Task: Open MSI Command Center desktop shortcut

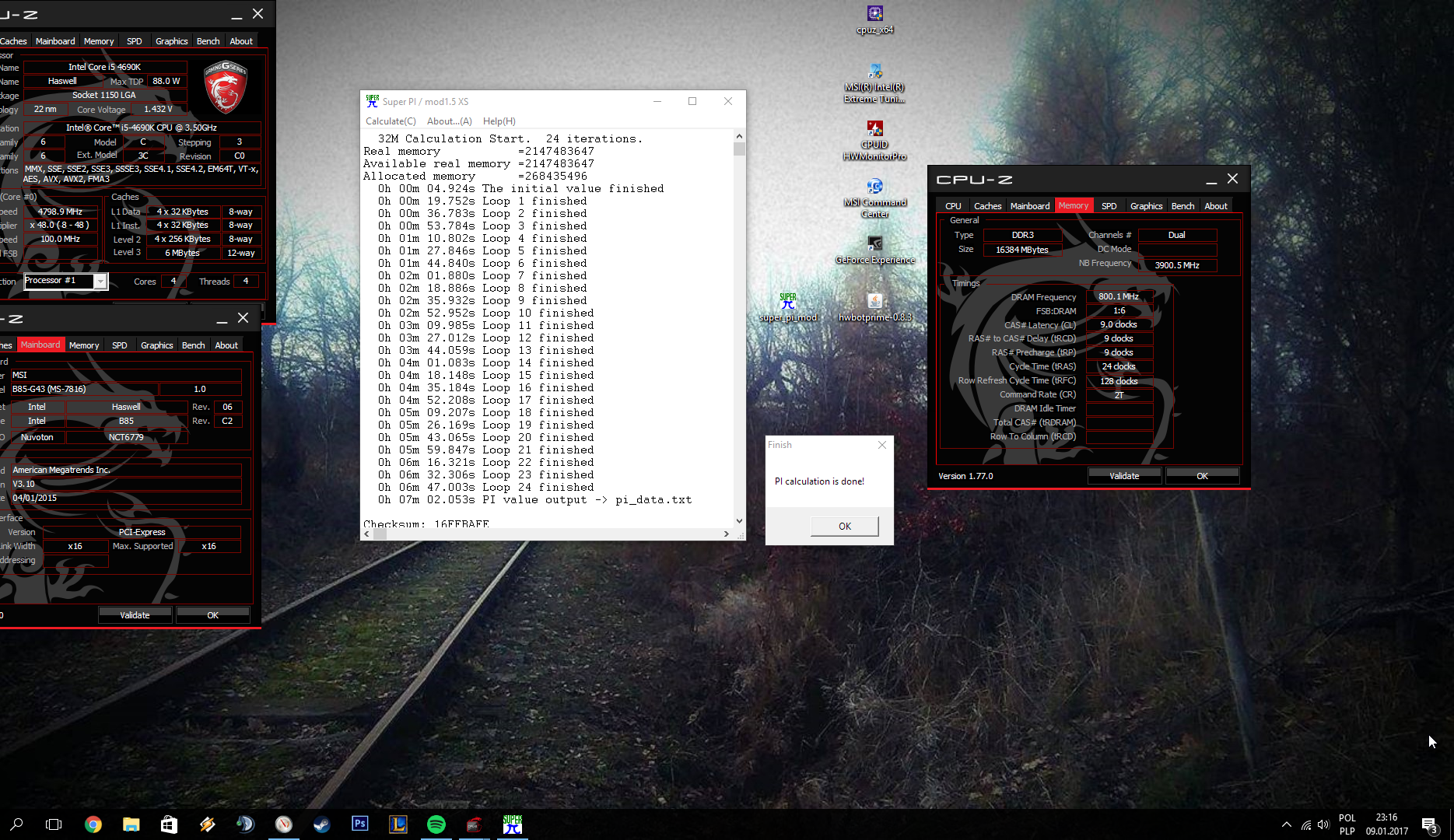Action: 874,198
